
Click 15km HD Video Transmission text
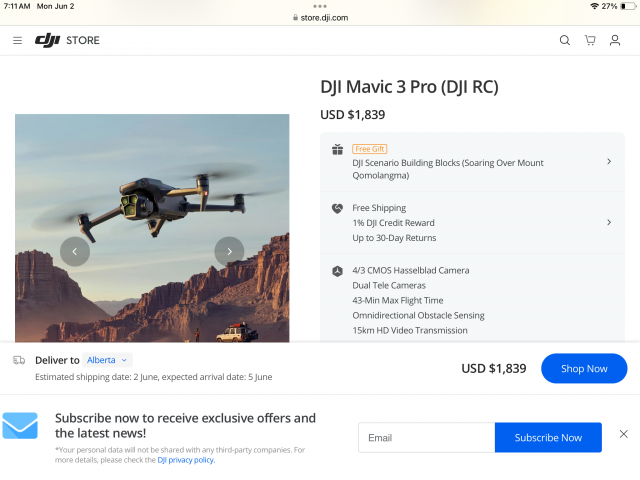coord(410,331)
